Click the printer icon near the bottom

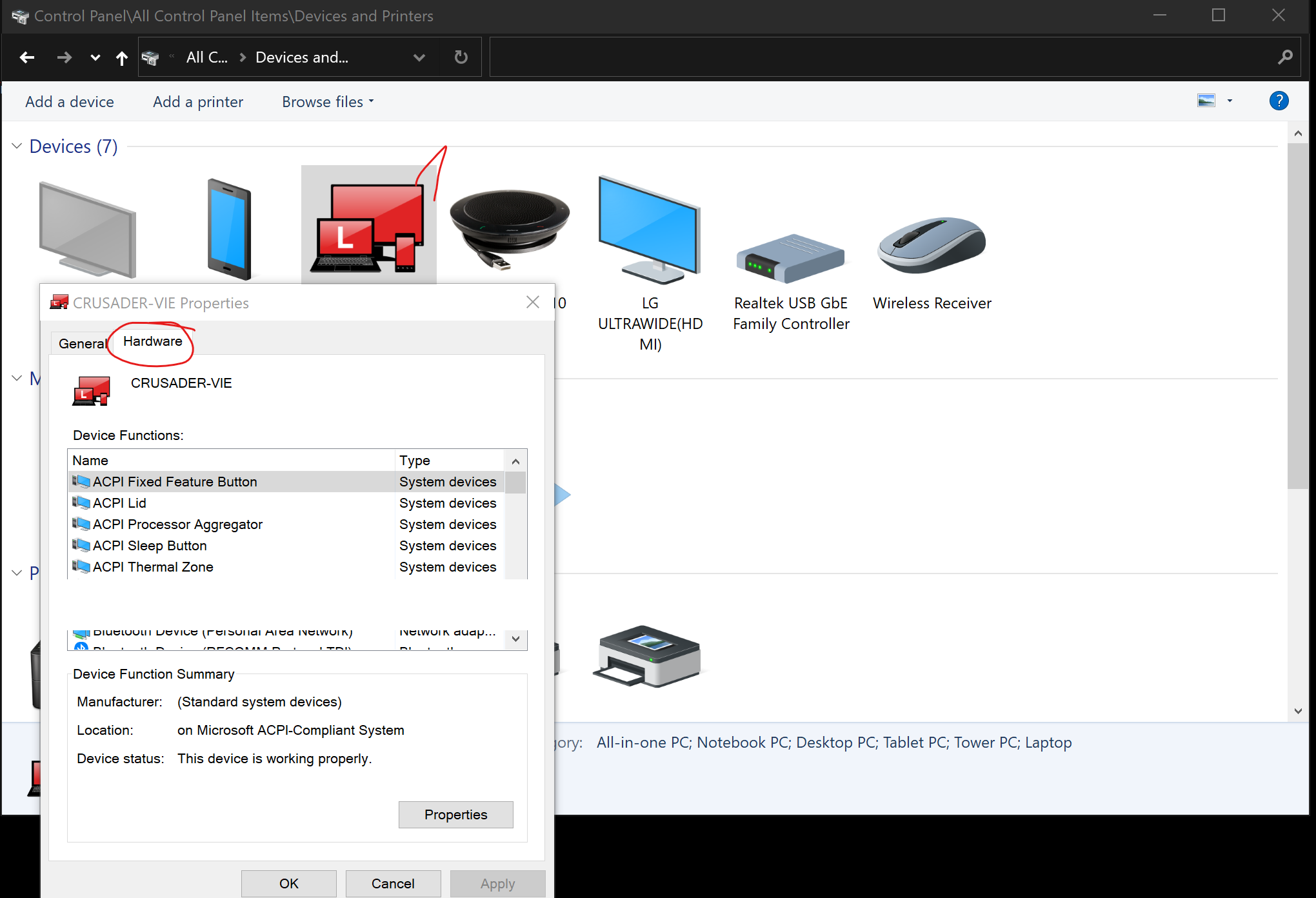click(x=647, y=657)
